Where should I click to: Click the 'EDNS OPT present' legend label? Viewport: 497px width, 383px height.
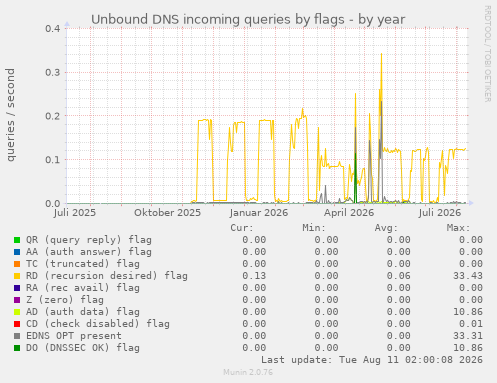74,336
